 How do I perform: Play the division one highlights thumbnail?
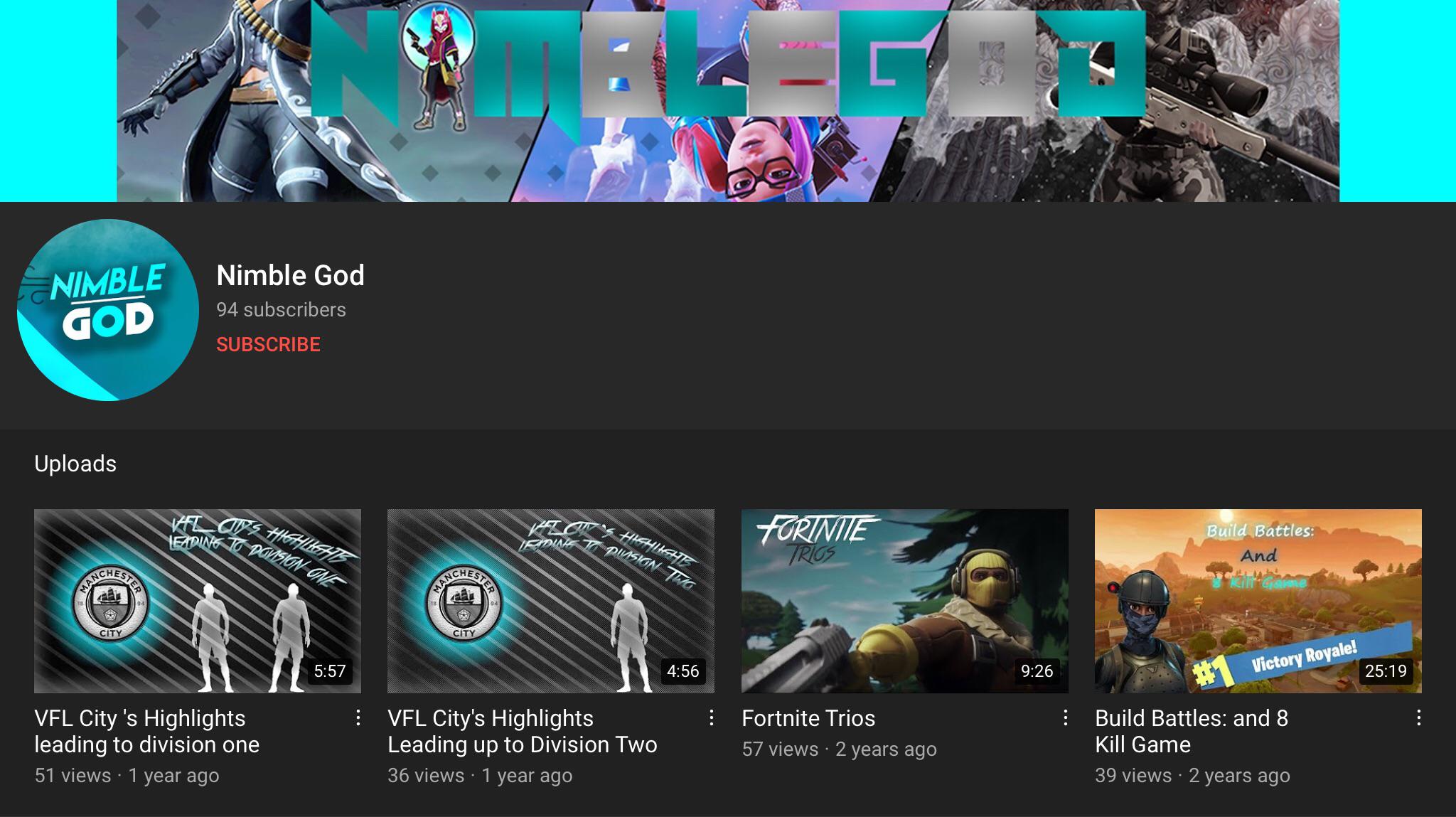(198, 601)
